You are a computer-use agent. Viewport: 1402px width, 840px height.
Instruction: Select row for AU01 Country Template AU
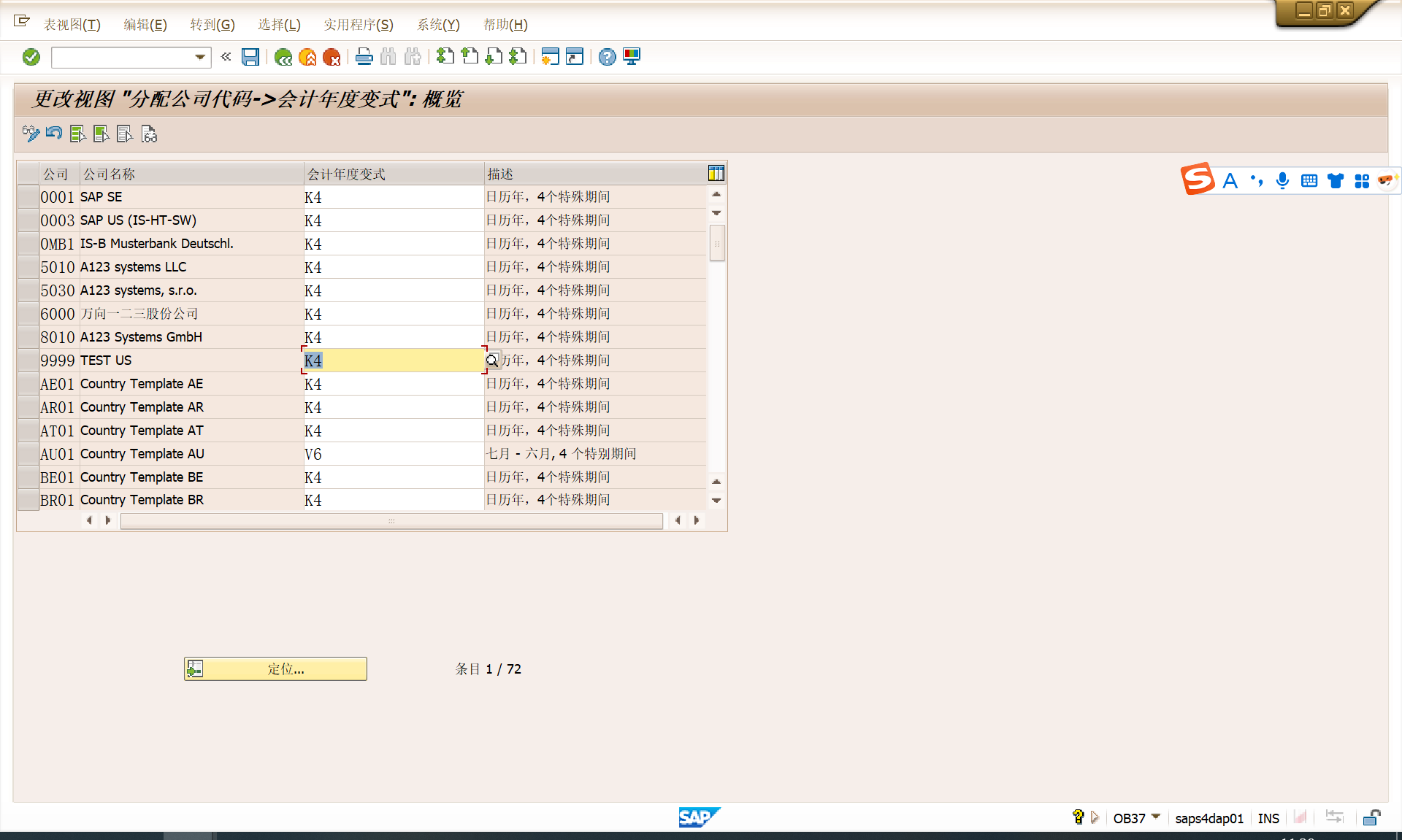(28, 454)
